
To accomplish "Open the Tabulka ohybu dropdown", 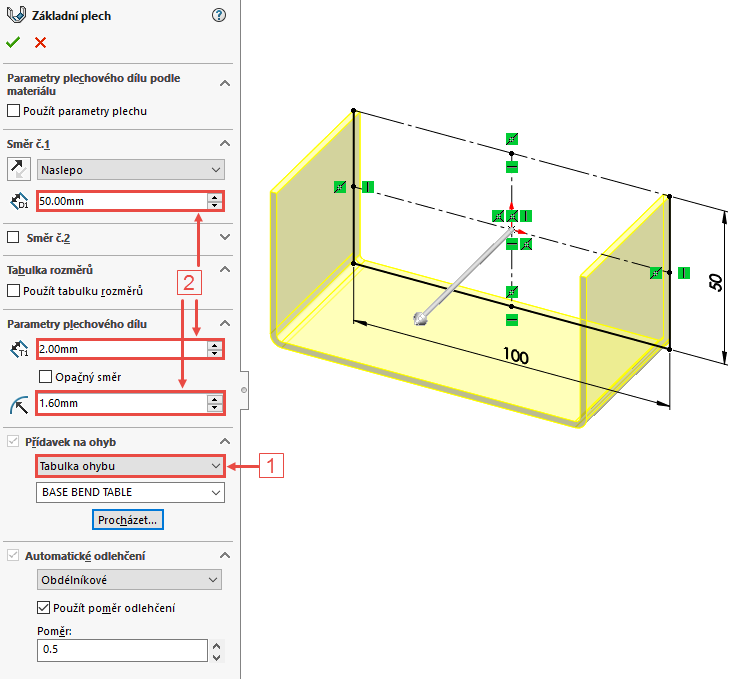I will point(130,466).
